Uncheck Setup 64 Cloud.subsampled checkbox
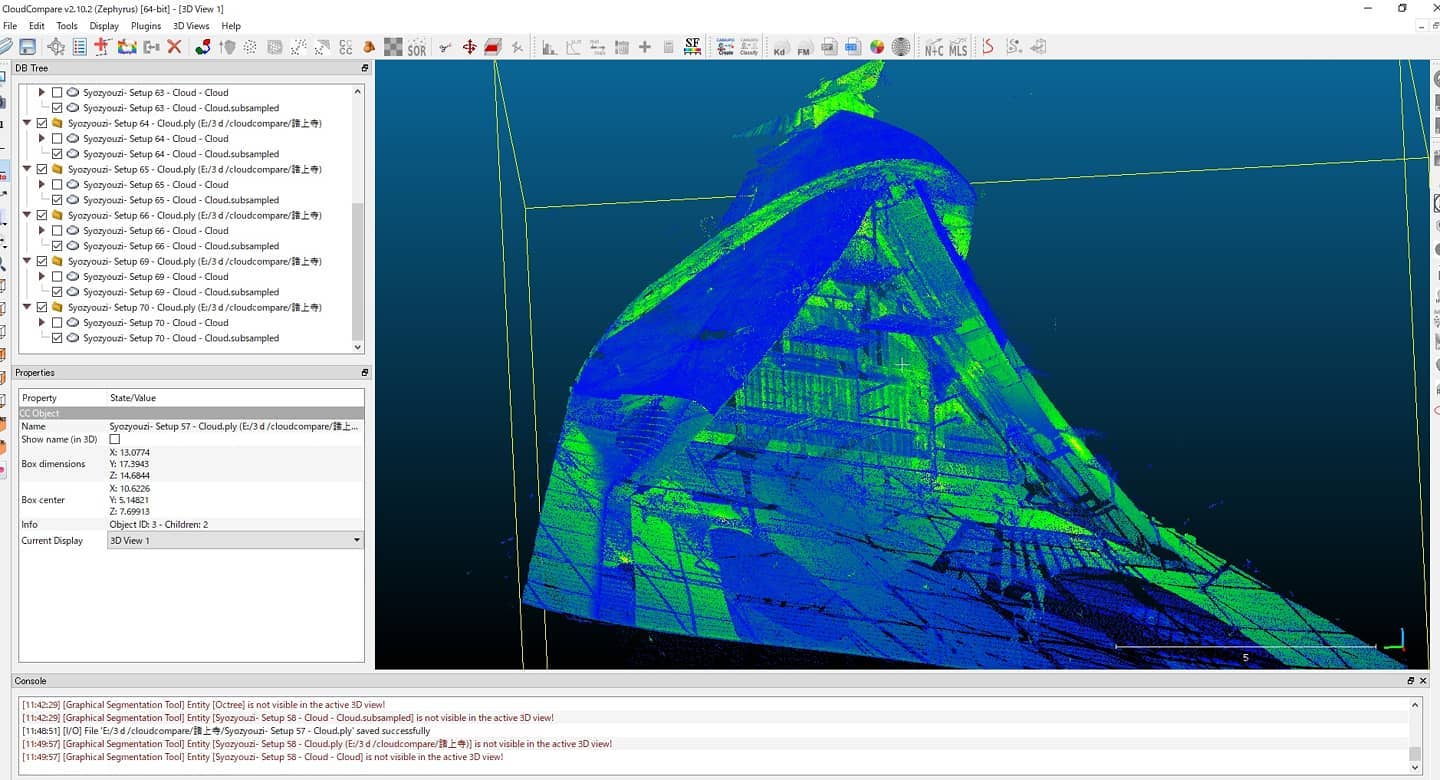The image size is (1440, 780). click(x=57, y=154)
